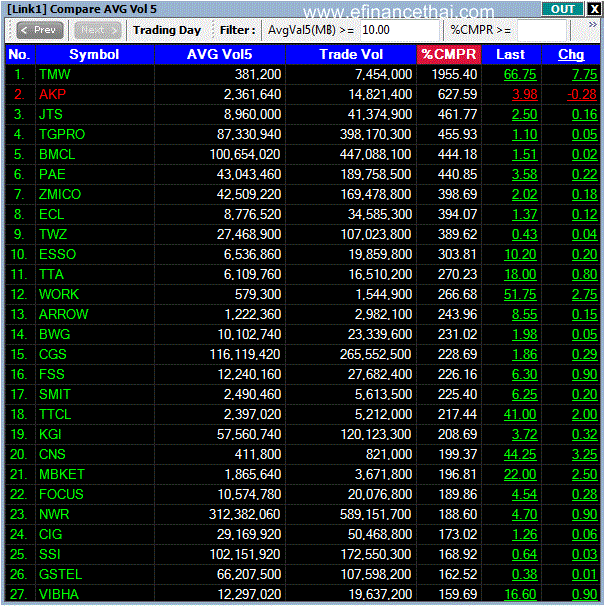Click the Trading Day toolbar label
The image size is (605, 606).
click(x=167, y=30)
